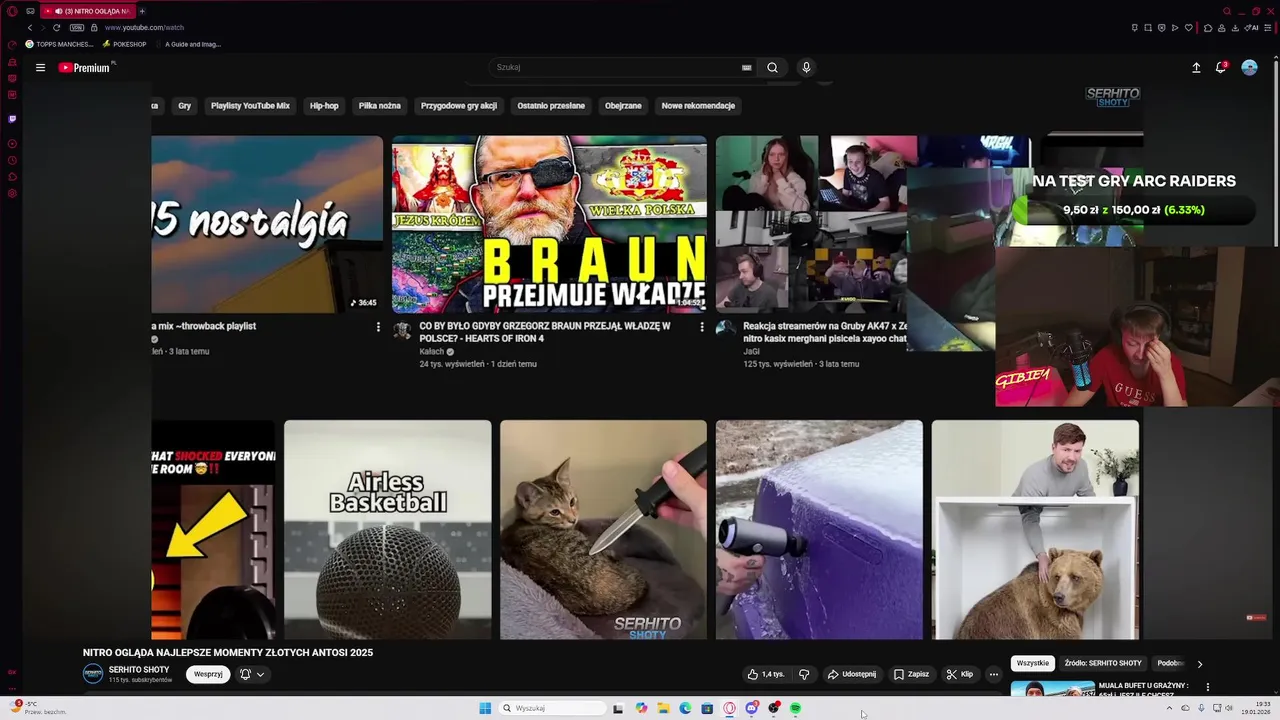Select the Obejrzane filter chip
Screen dimensions: 1280x720
623,106
